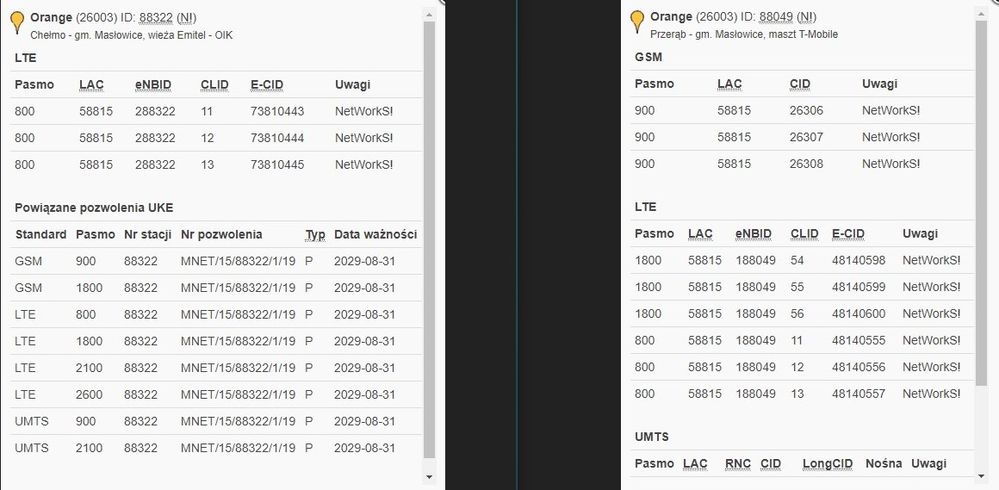Screen dimensions: 999x490
Task: Open the station ID 88049 link
Action: pos(776,17)
